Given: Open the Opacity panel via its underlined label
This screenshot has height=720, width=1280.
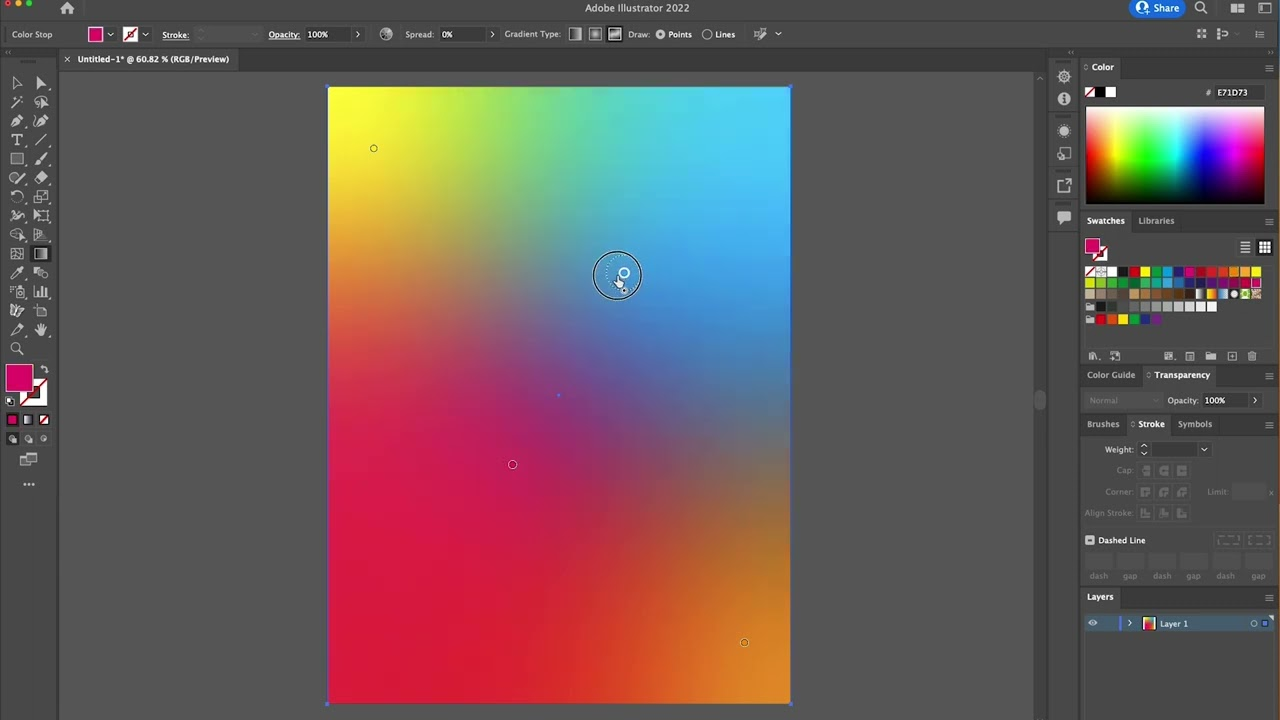Looking at the screenshot, I should pos(284,34).
